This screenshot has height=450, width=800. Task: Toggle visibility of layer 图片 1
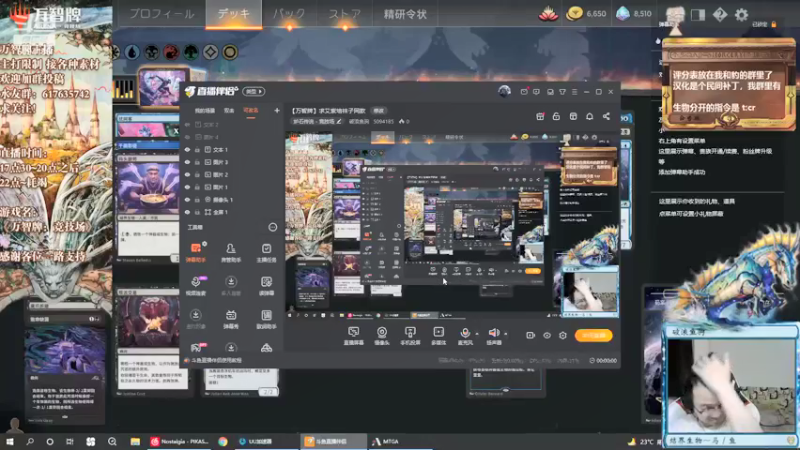pyautogui.click(x=187, y=187)
